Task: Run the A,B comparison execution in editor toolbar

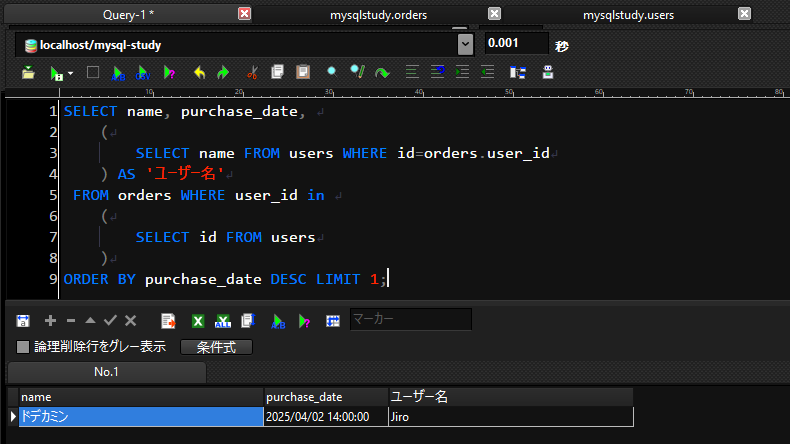Action: point(118,74)
